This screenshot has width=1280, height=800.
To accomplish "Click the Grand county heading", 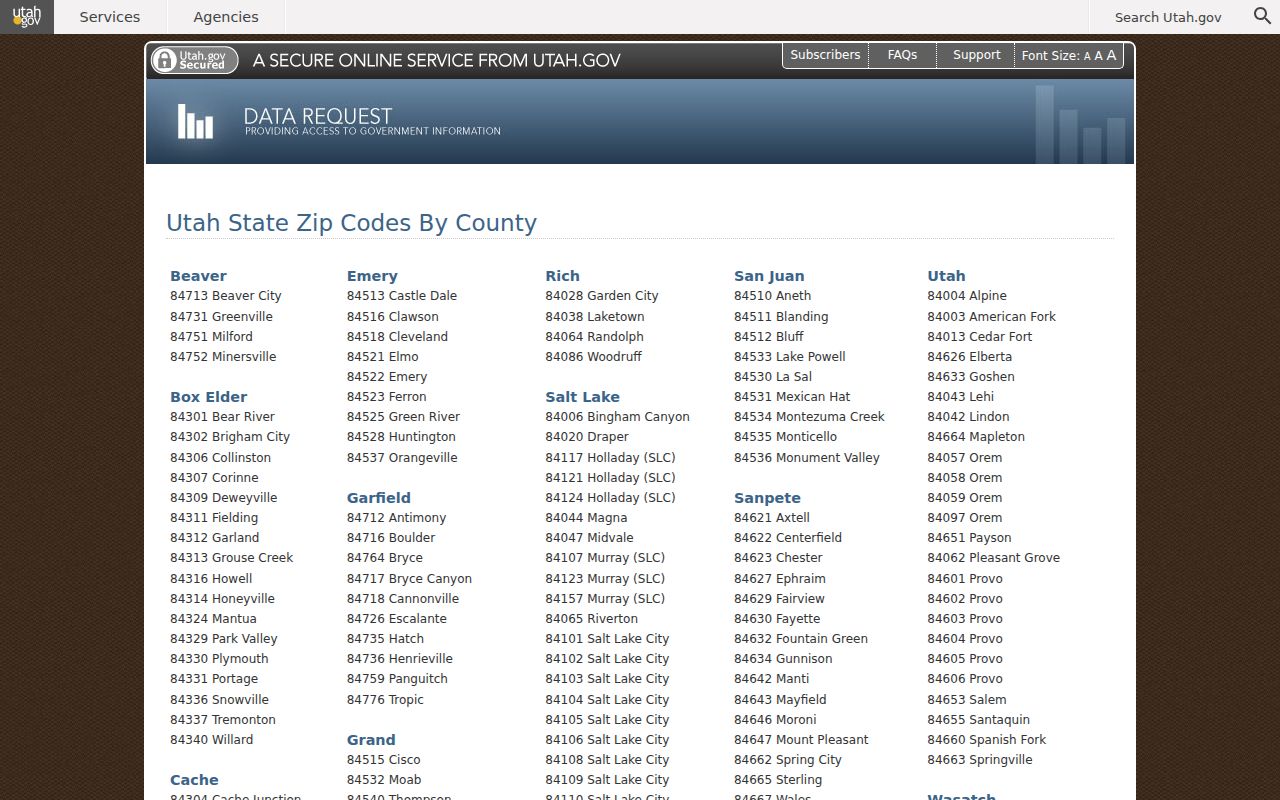I will click(x=371, y=740).
